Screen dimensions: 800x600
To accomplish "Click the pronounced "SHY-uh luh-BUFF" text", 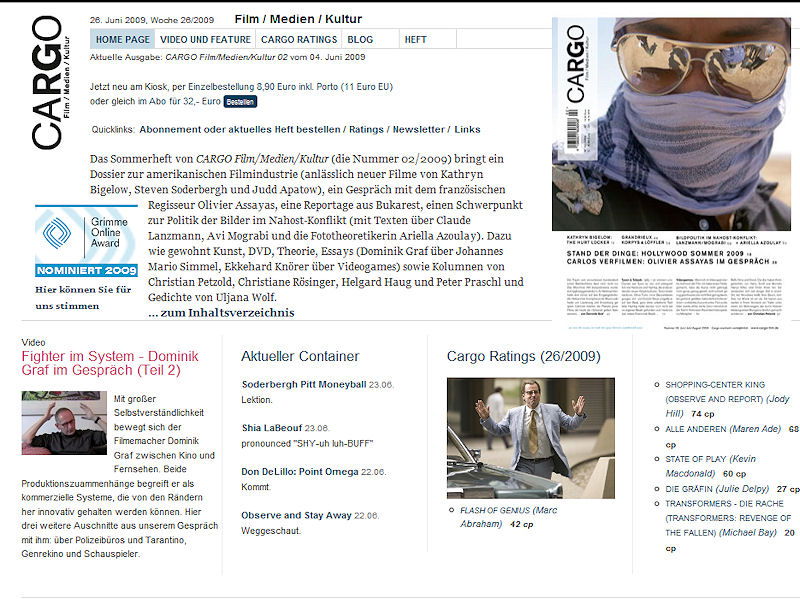I will (x=307, y=444).
